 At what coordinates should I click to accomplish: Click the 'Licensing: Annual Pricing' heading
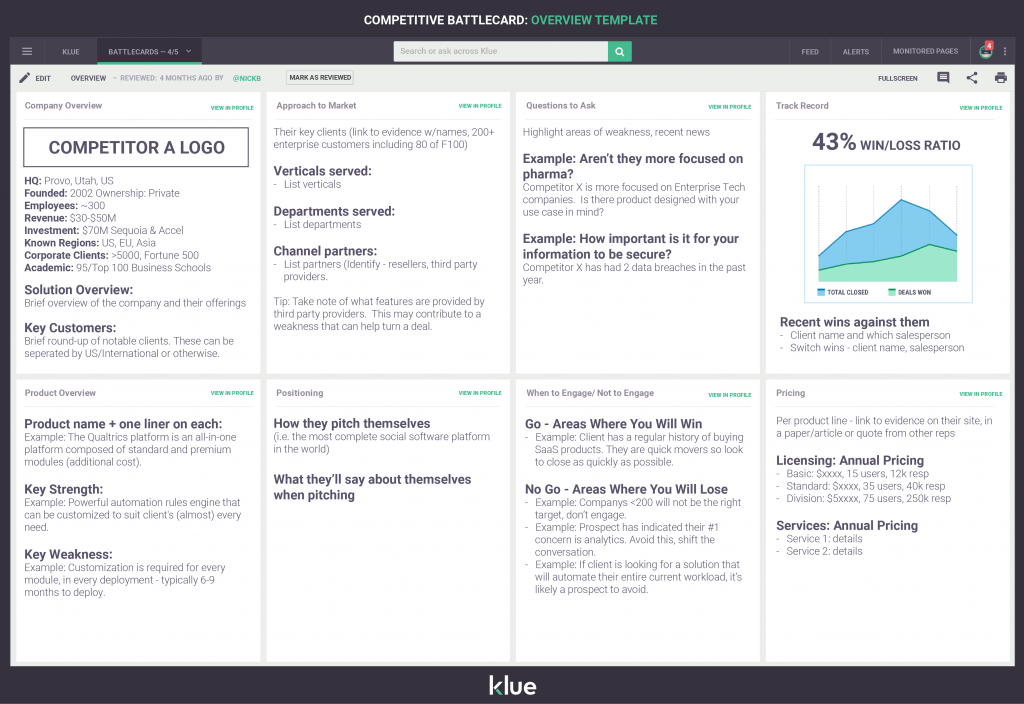(850, 460)
